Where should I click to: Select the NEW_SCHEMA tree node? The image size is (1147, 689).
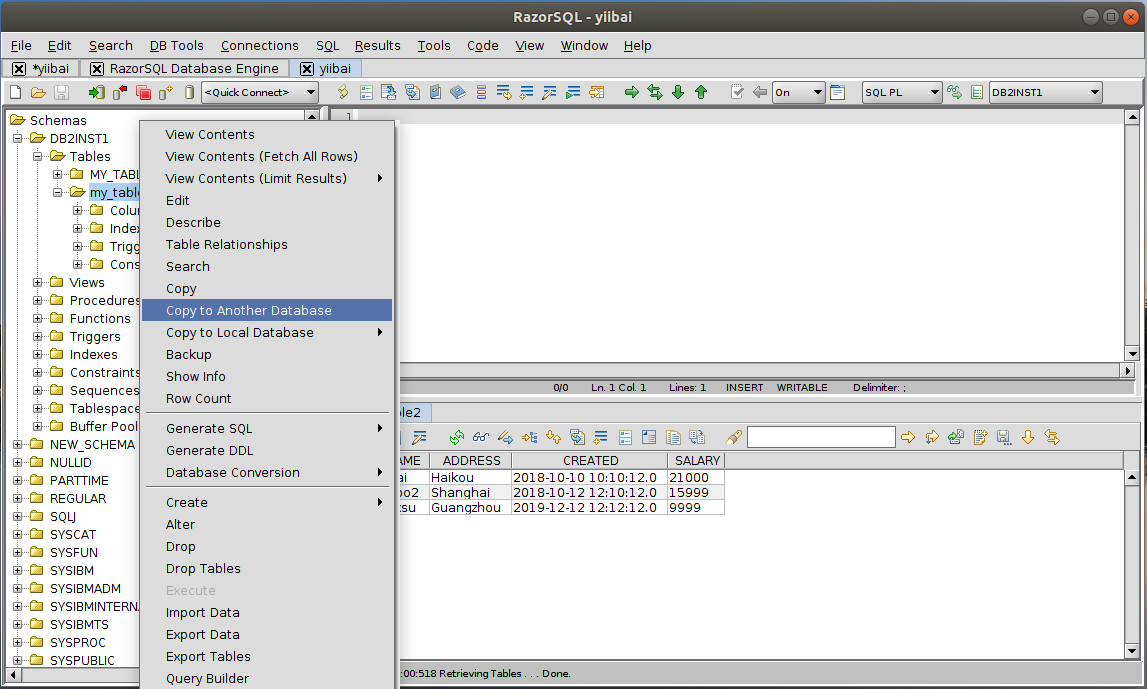pos(92,445)
